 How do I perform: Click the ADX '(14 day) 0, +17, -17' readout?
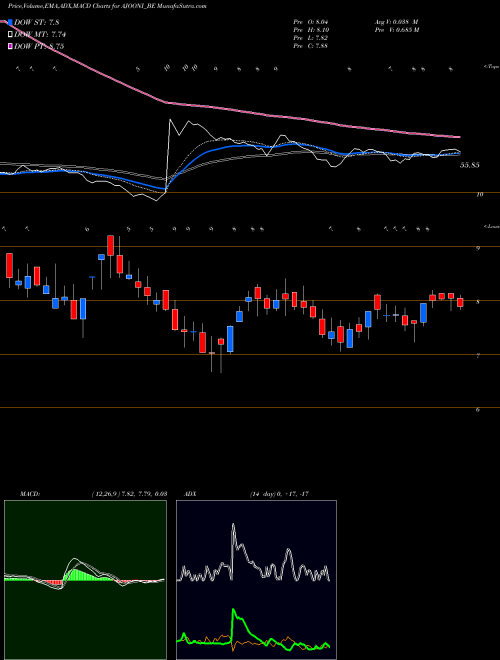(279, 494)
